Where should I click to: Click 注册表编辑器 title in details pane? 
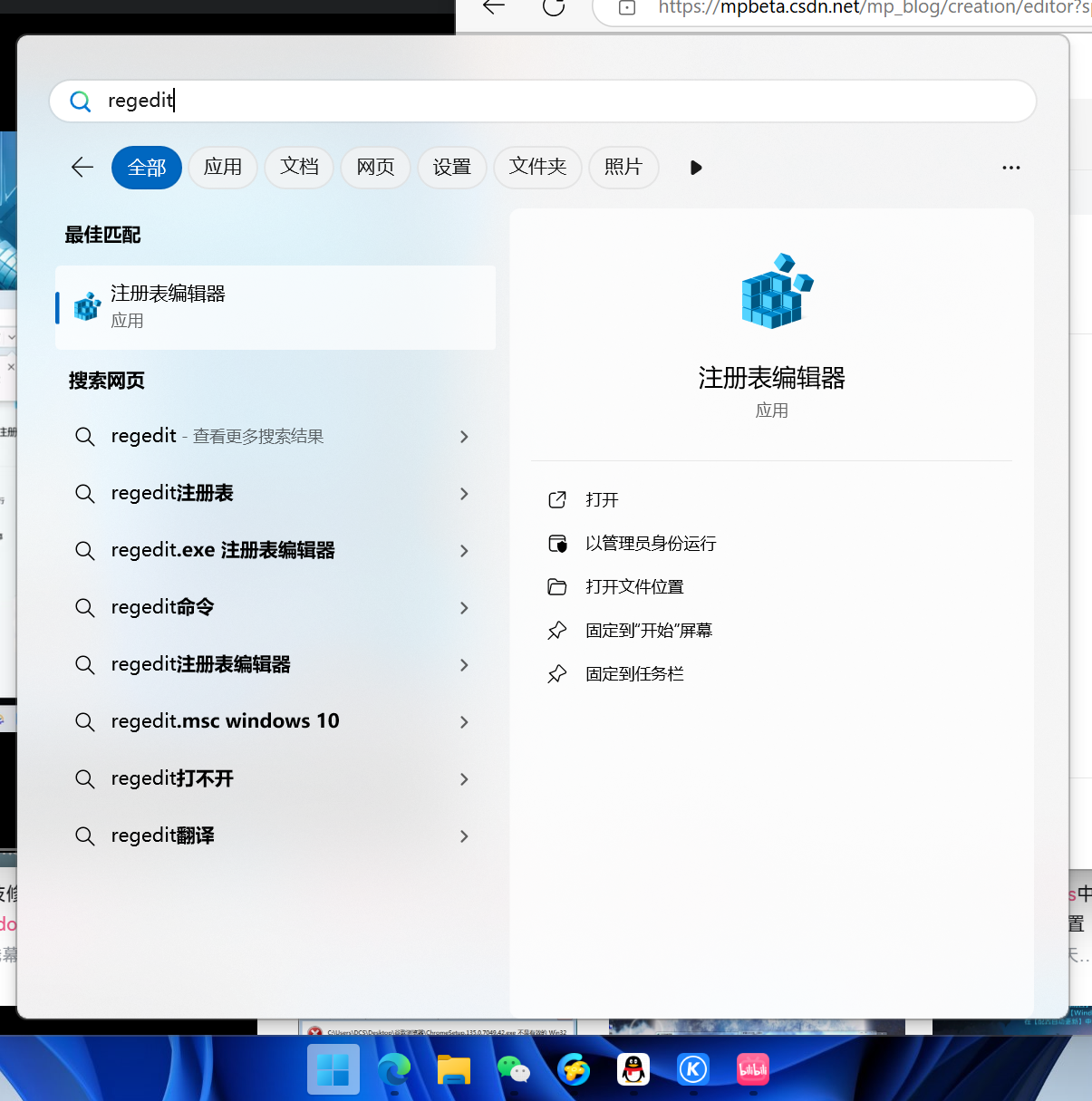(772, 378)
